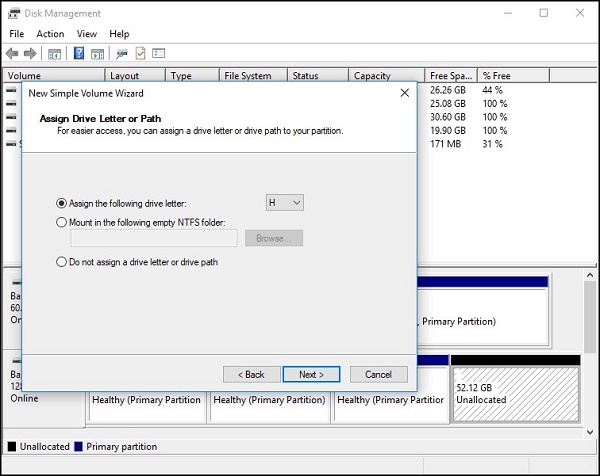Click the black Unallocated legend swatch
600x476 pixels.
pyautogui.click(x=12, y=447)
